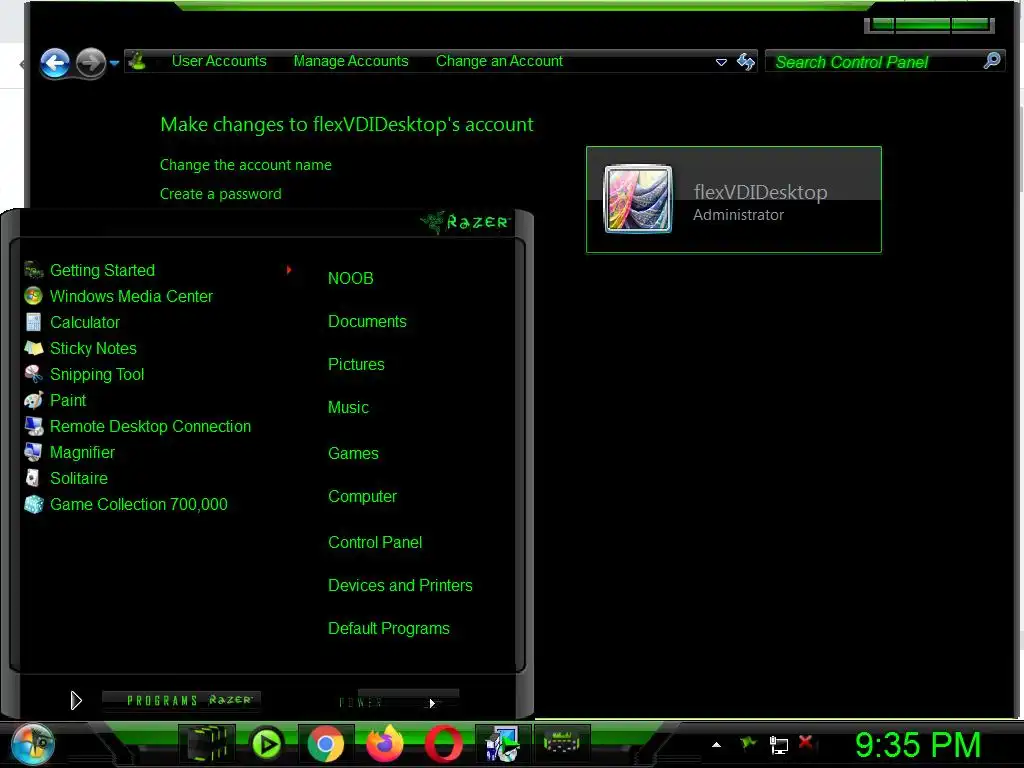Click the Solitaire card icon
1024x768 pixels.
(33, 478)
